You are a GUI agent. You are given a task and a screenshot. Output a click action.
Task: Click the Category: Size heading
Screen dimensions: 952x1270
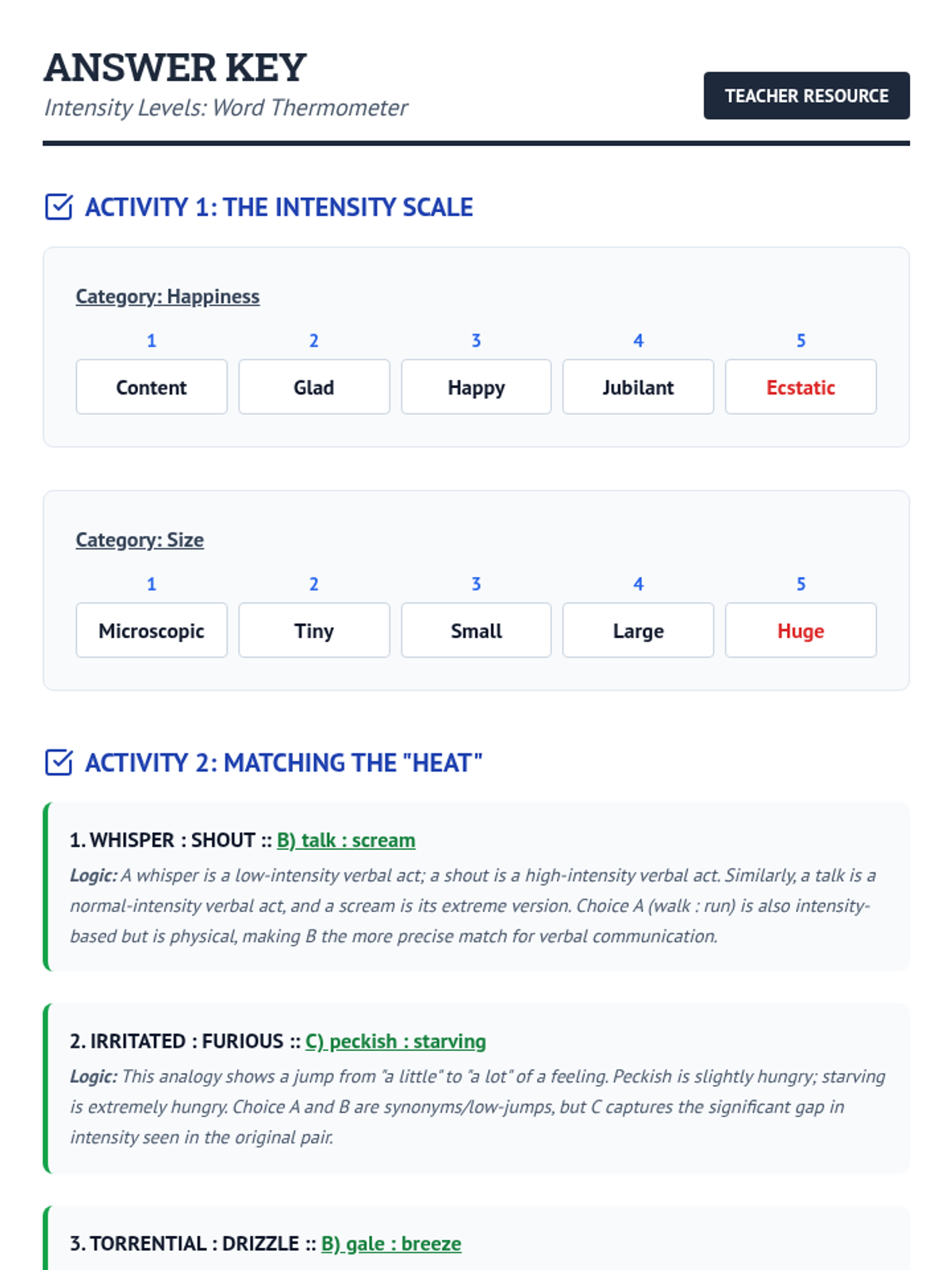coord(140,540)
